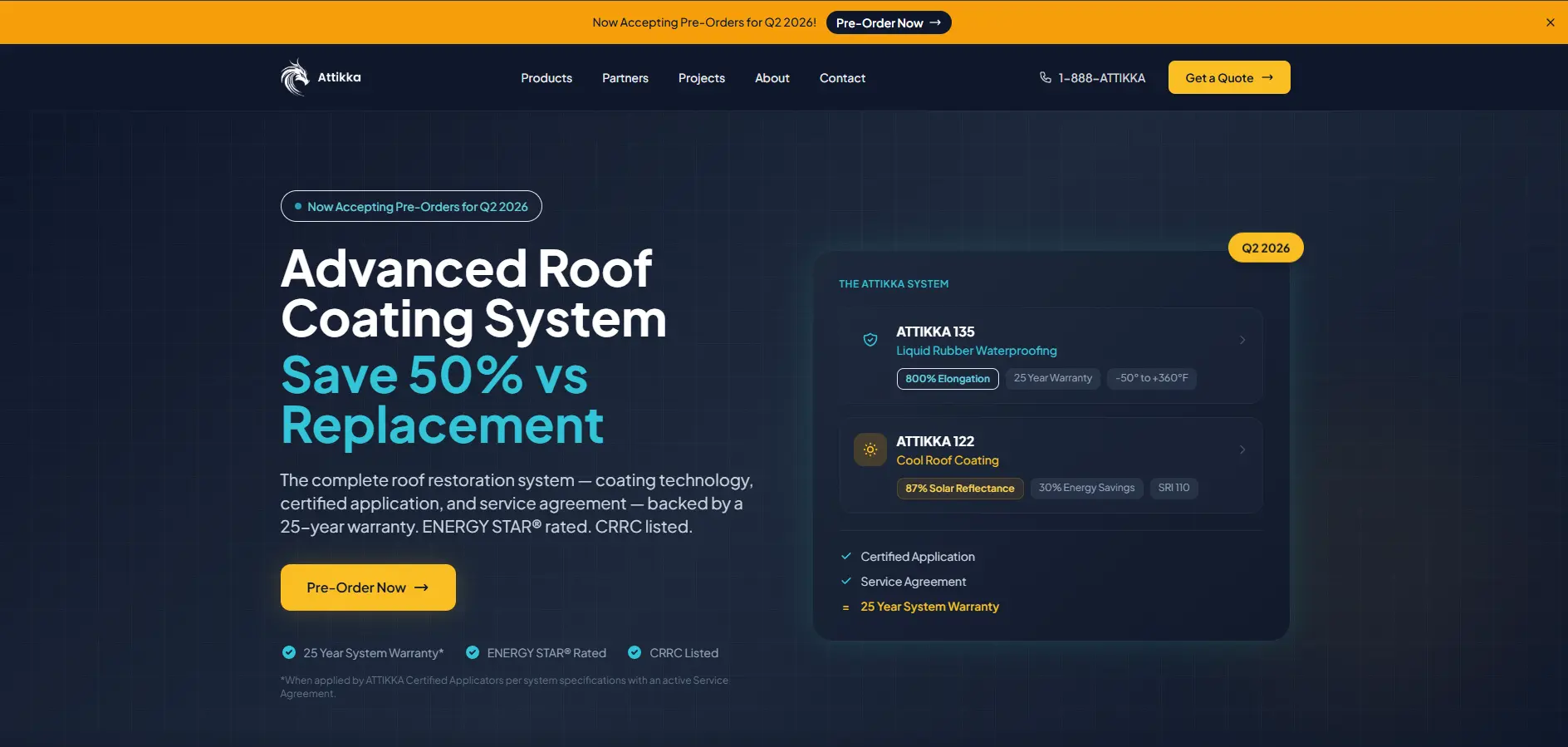Click the Now Accepting Pre-Orders for Q2 2026 pill
This screenshot has width=1568, height=747.
(411, 206)
